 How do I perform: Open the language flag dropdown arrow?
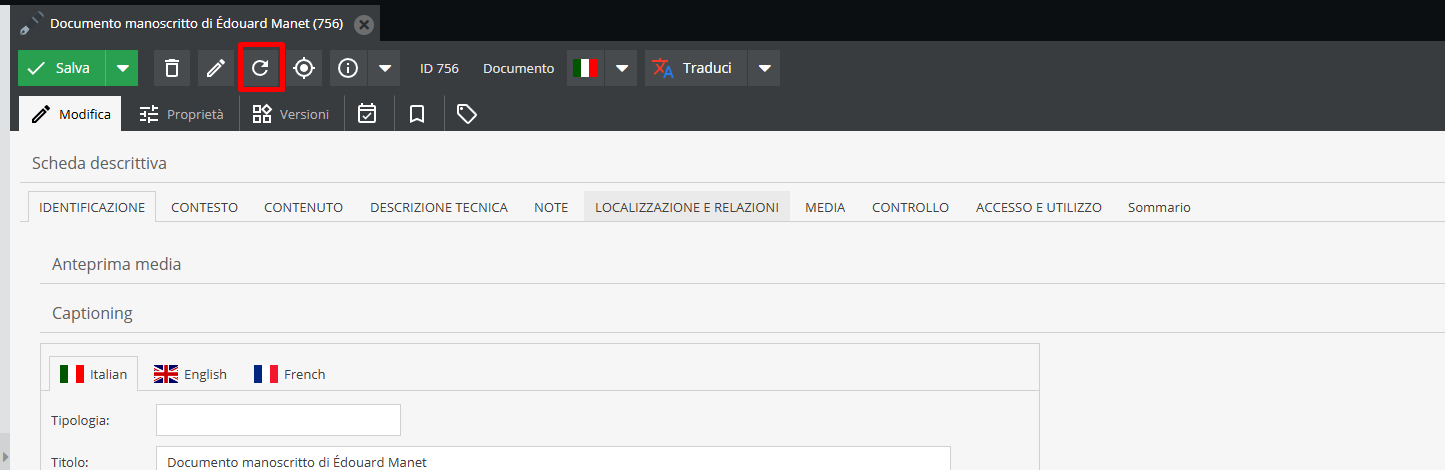621,68
